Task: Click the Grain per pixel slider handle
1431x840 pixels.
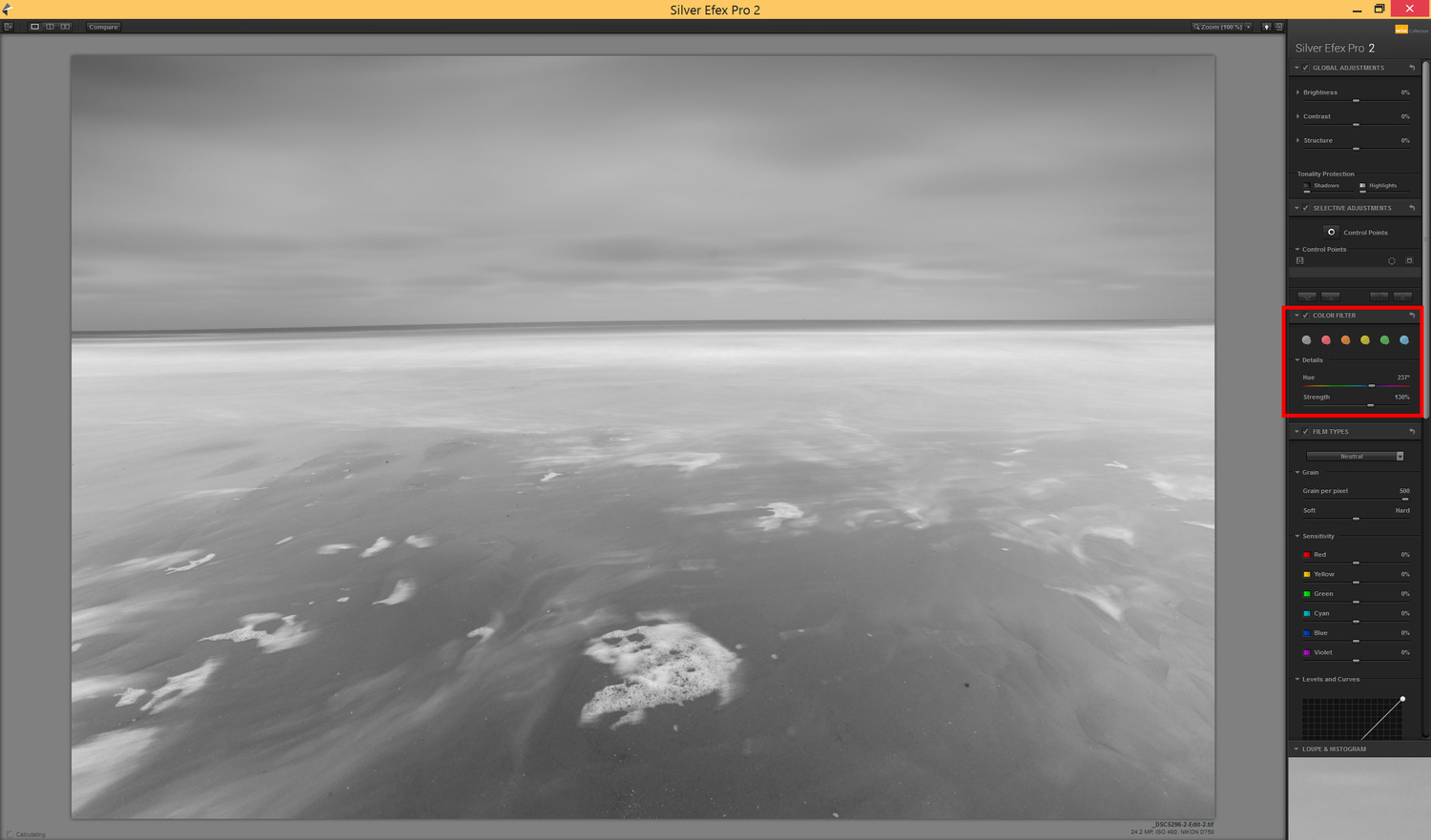Action: coord(1405,500)
